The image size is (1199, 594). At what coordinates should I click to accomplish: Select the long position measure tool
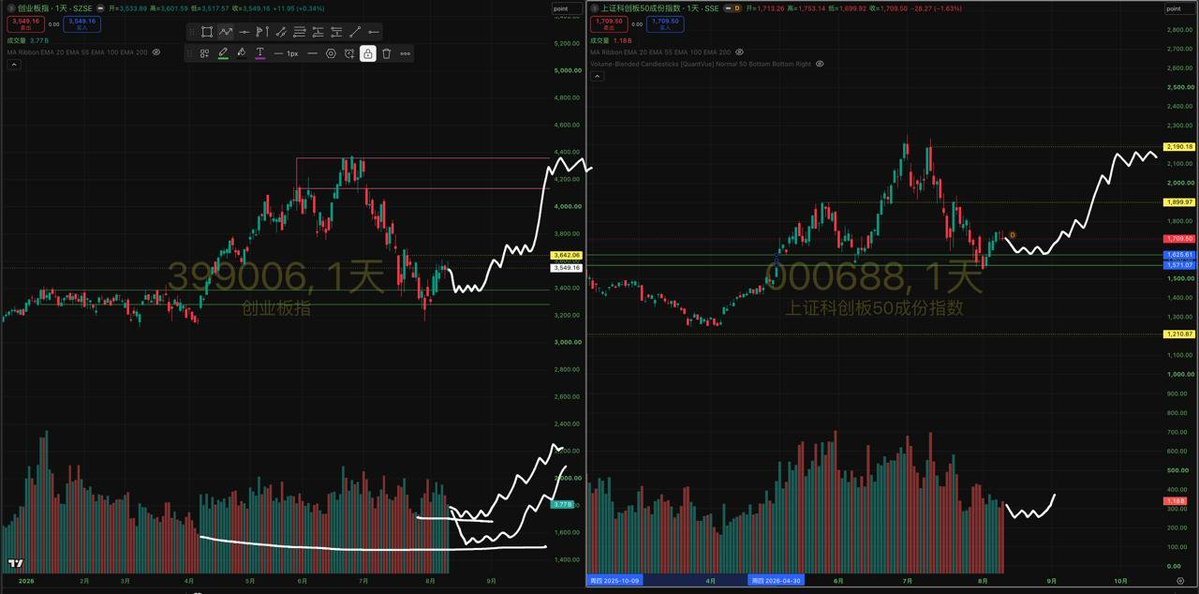pos(317,32)
